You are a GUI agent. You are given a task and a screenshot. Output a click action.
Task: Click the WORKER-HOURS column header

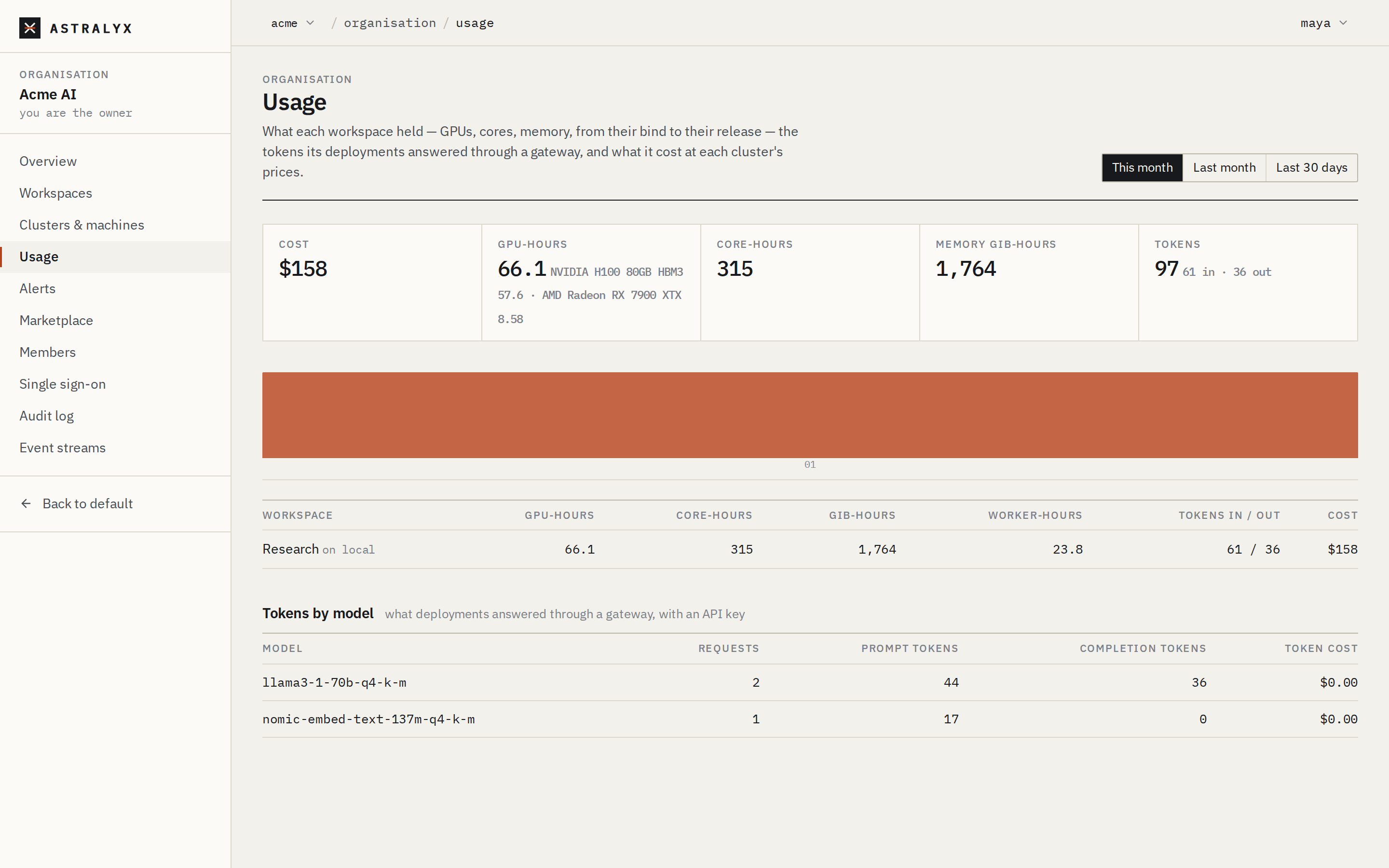click(1035, 515)
